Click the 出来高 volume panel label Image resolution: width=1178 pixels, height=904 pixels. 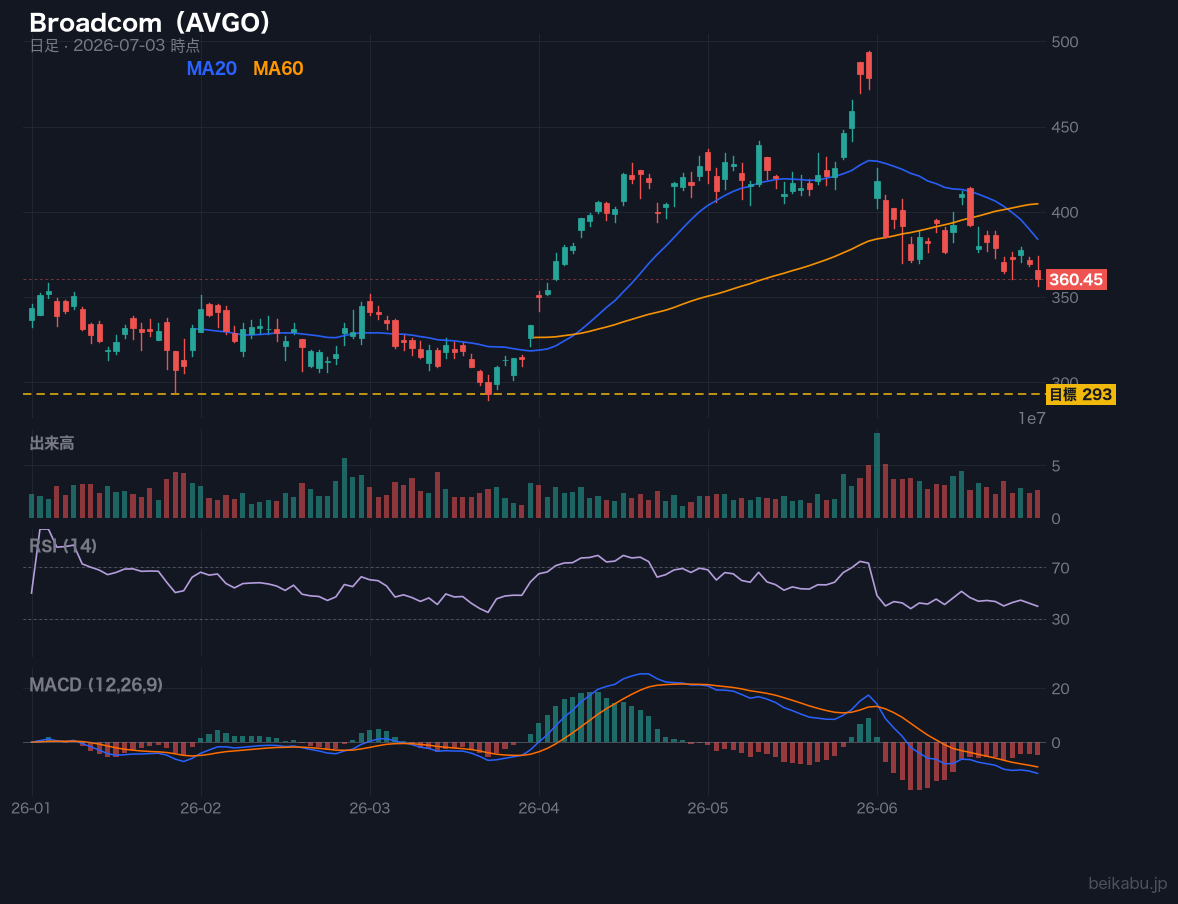tap(52, 443)
